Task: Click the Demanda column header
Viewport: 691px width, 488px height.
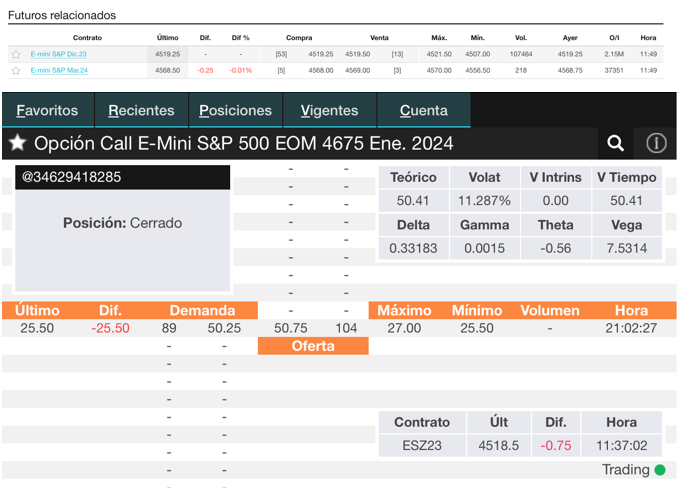Action: tap(202, 310)
